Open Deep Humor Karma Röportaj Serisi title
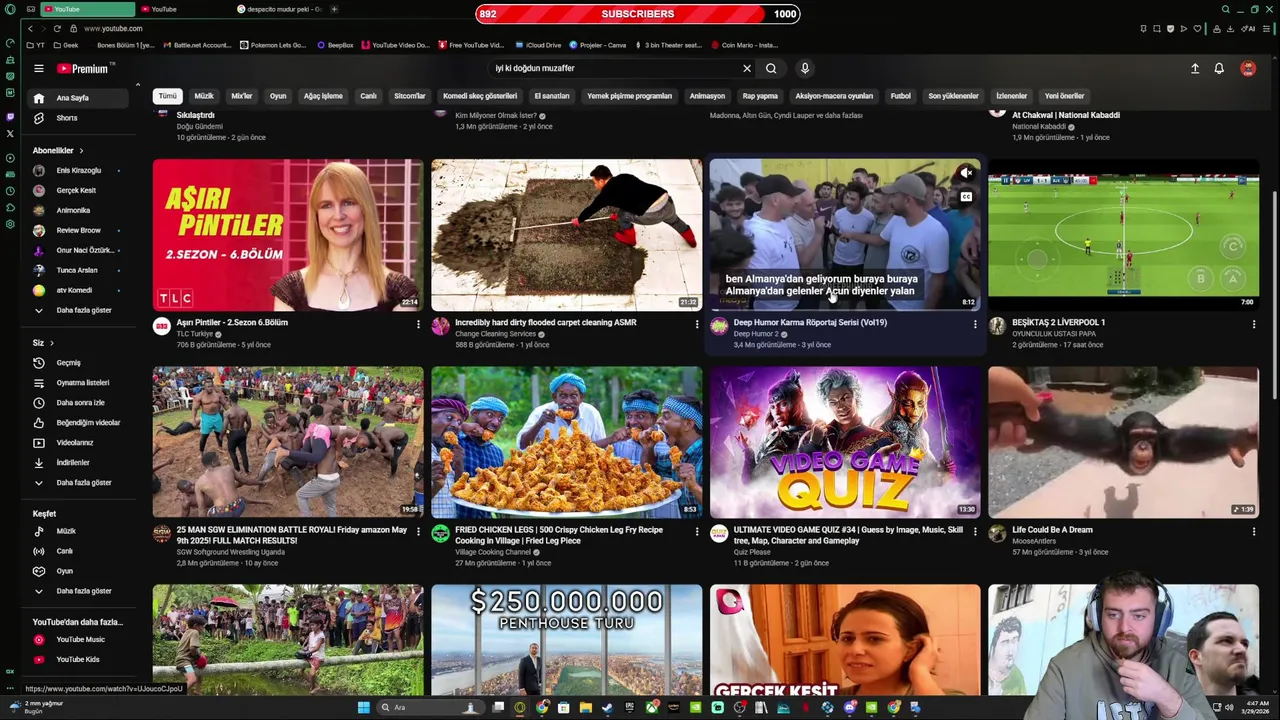Viewport: 1280px width, 720px height. coord(810,323)
